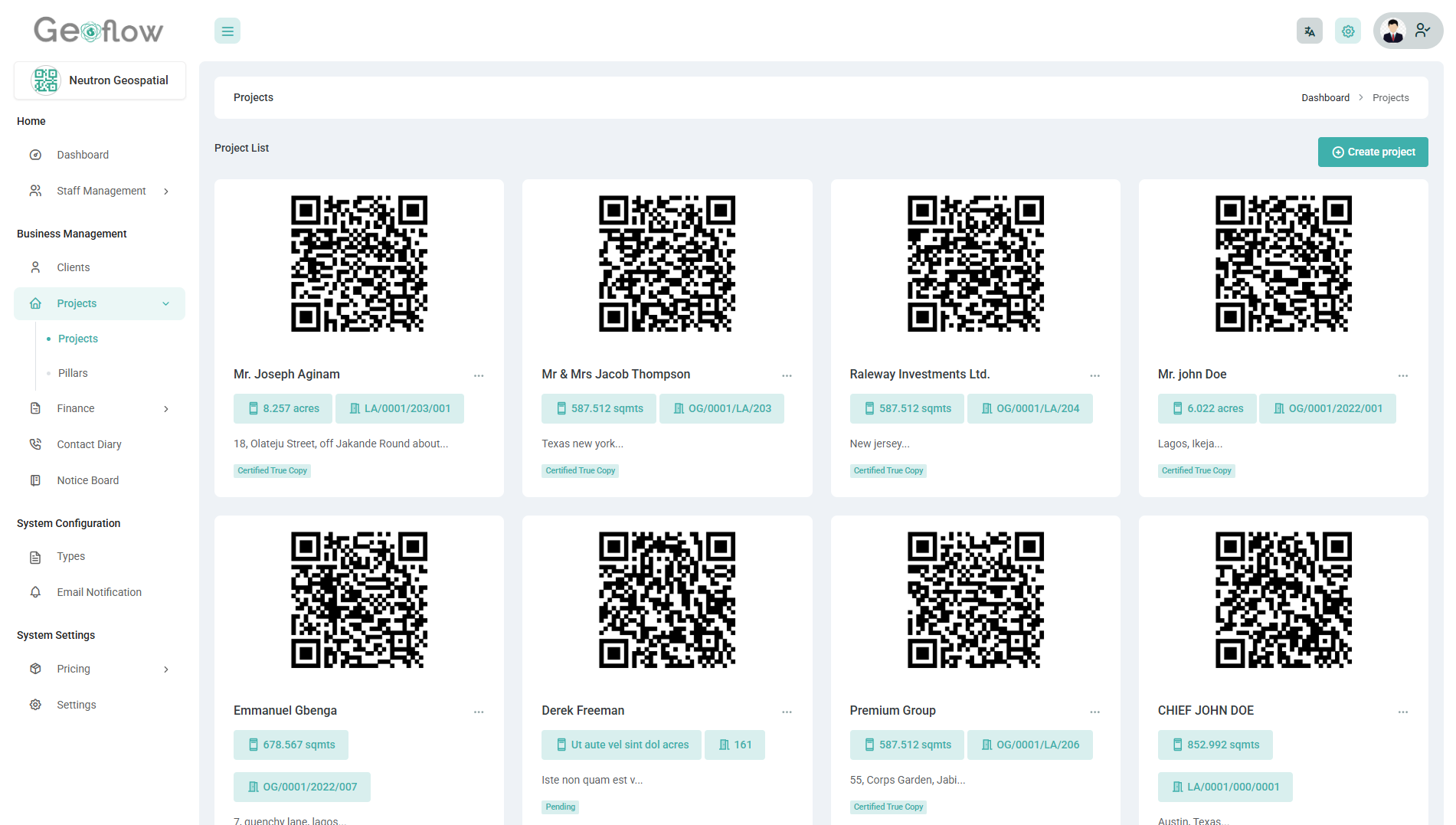The image size is (1456, 825).
Task: Open three-dot menu for Mr. Joseph Aginam
Action: (479, 375)
